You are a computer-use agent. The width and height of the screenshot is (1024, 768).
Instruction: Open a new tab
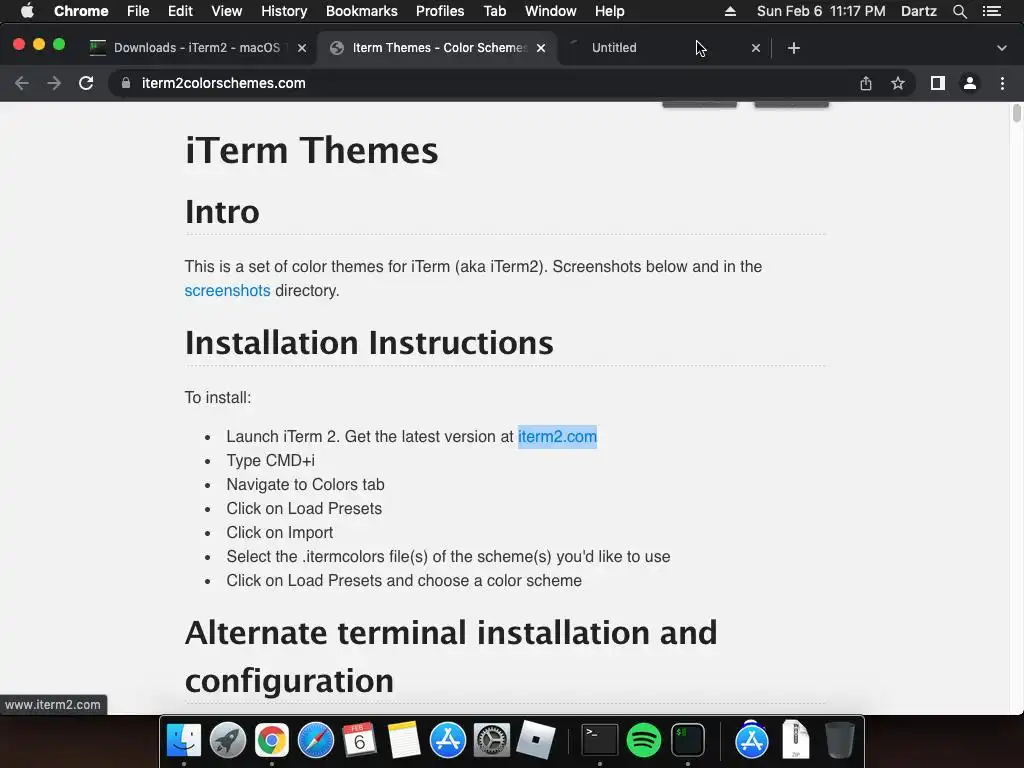(793, 48)
